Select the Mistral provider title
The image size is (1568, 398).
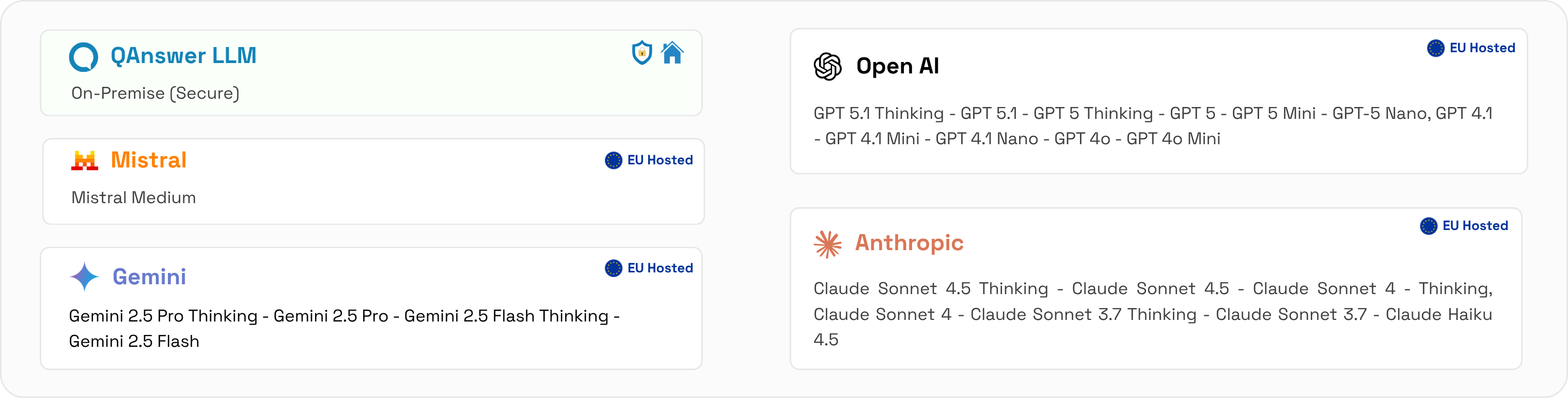[149, 160]
